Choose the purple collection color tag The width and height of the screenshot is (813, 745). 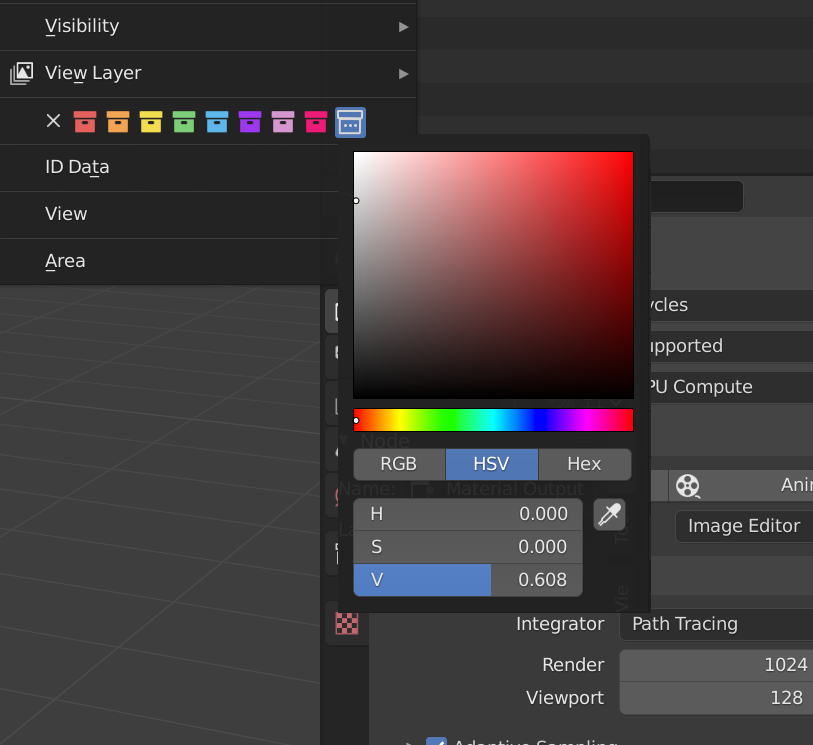click(250, 122)
